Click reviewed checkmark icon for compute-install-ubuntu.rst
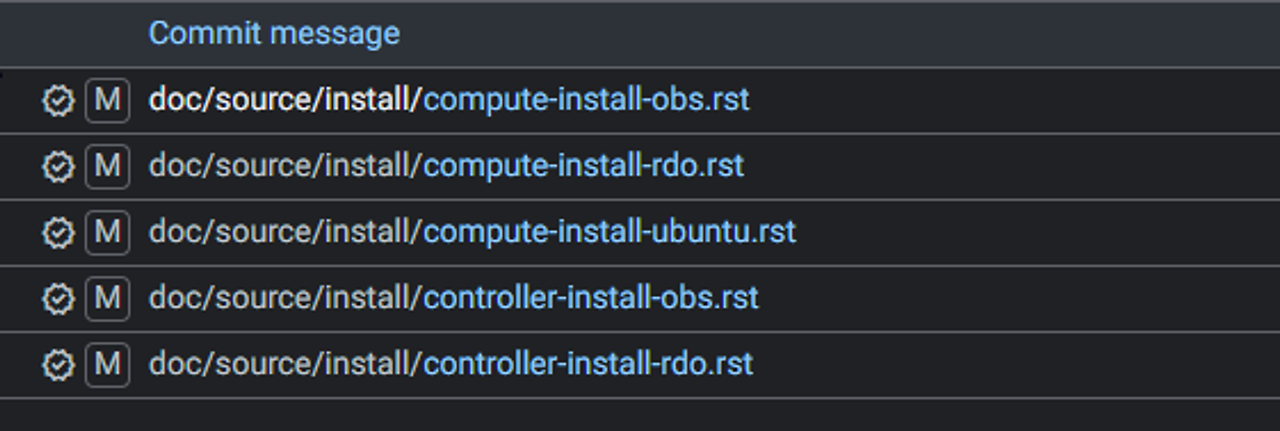 (x=58, y=233)
